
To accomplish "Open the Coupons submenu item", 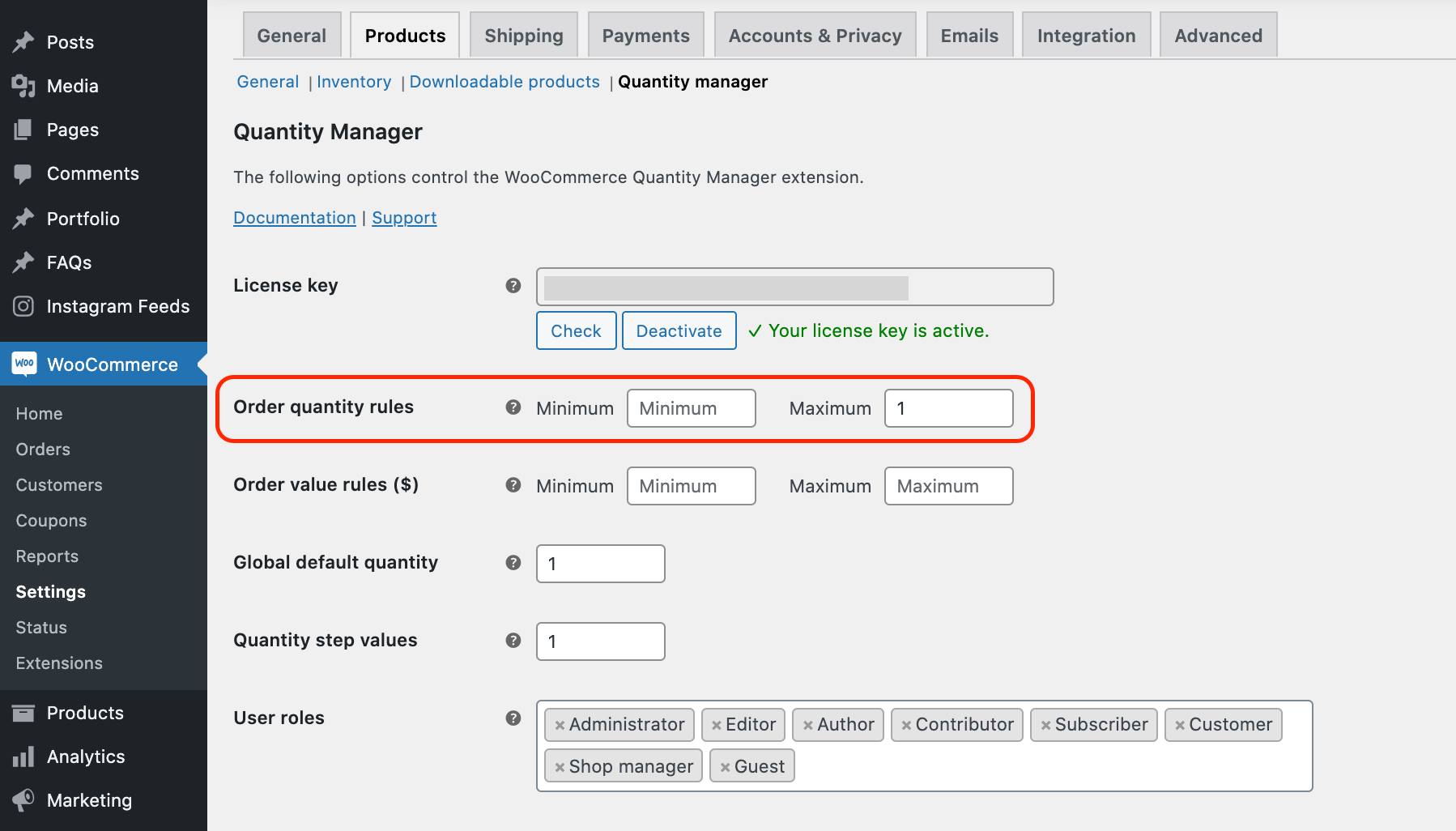I will [51, 521].
